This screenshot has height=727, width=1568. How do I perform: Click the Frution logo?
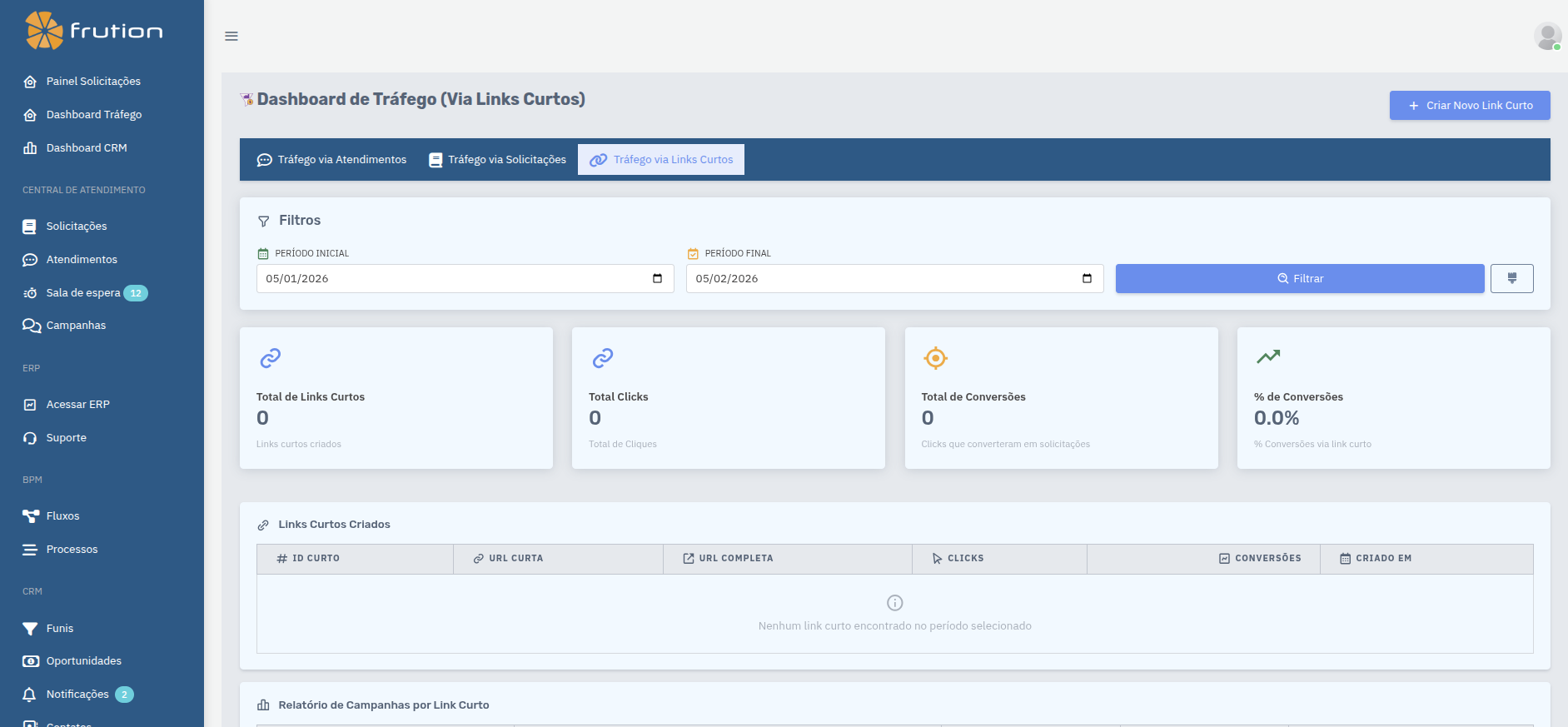click(94, 31)
